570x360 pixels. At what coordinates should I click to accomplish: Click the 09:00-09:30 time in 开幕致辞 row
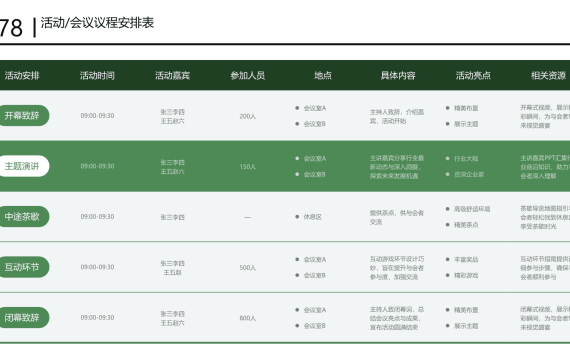tap(97, 116)
